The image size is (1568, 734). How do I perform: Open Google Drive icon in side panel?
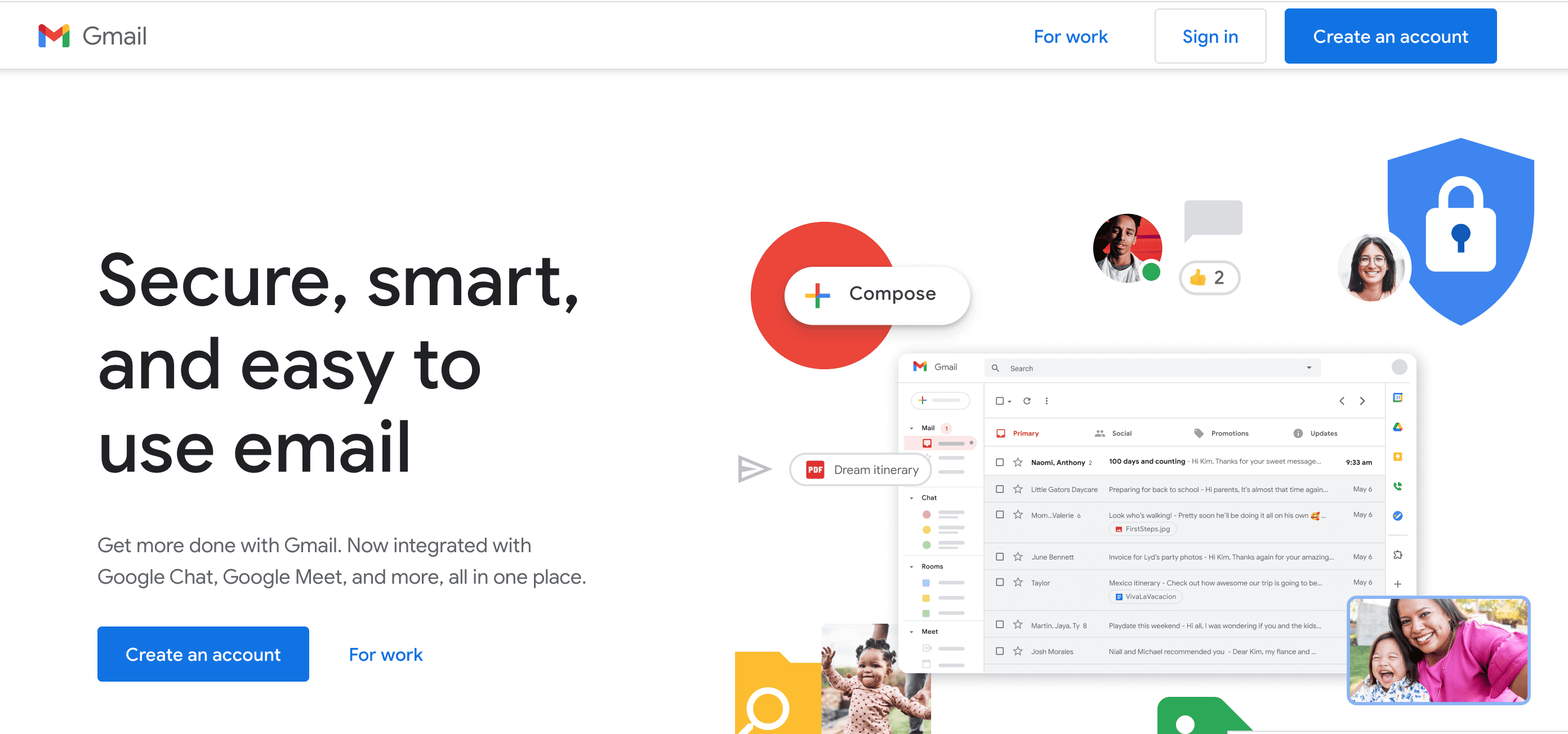point(1397,427)
